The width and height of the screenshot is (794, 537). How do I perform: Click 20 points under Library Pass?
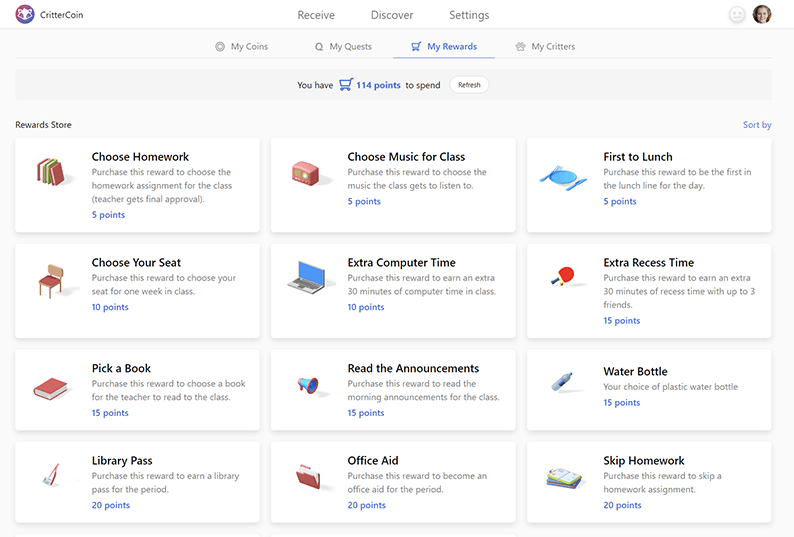point(110,505)
